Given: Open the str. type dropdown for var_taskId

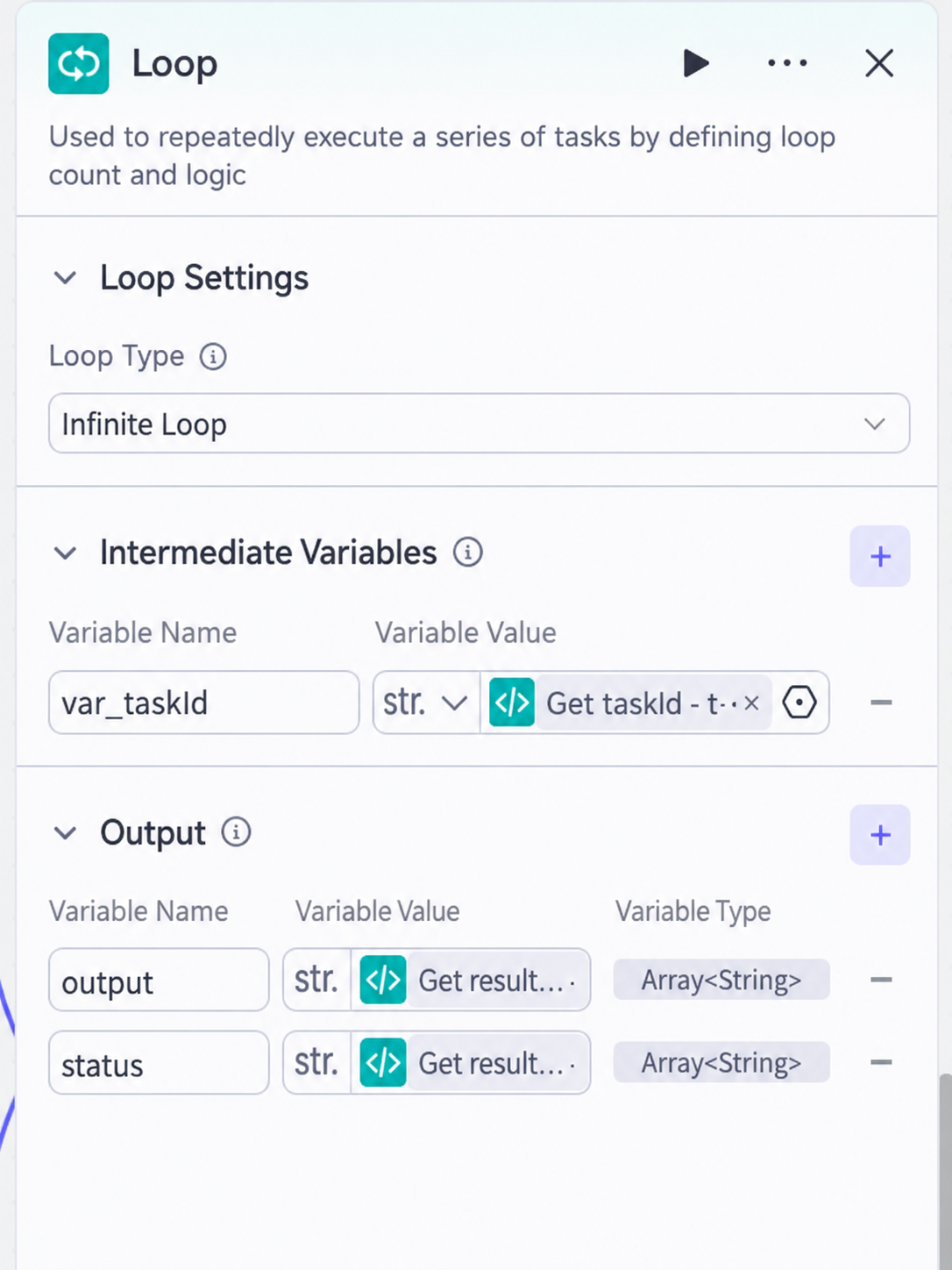Looking at the screenshot, I should tap(426, 703).
